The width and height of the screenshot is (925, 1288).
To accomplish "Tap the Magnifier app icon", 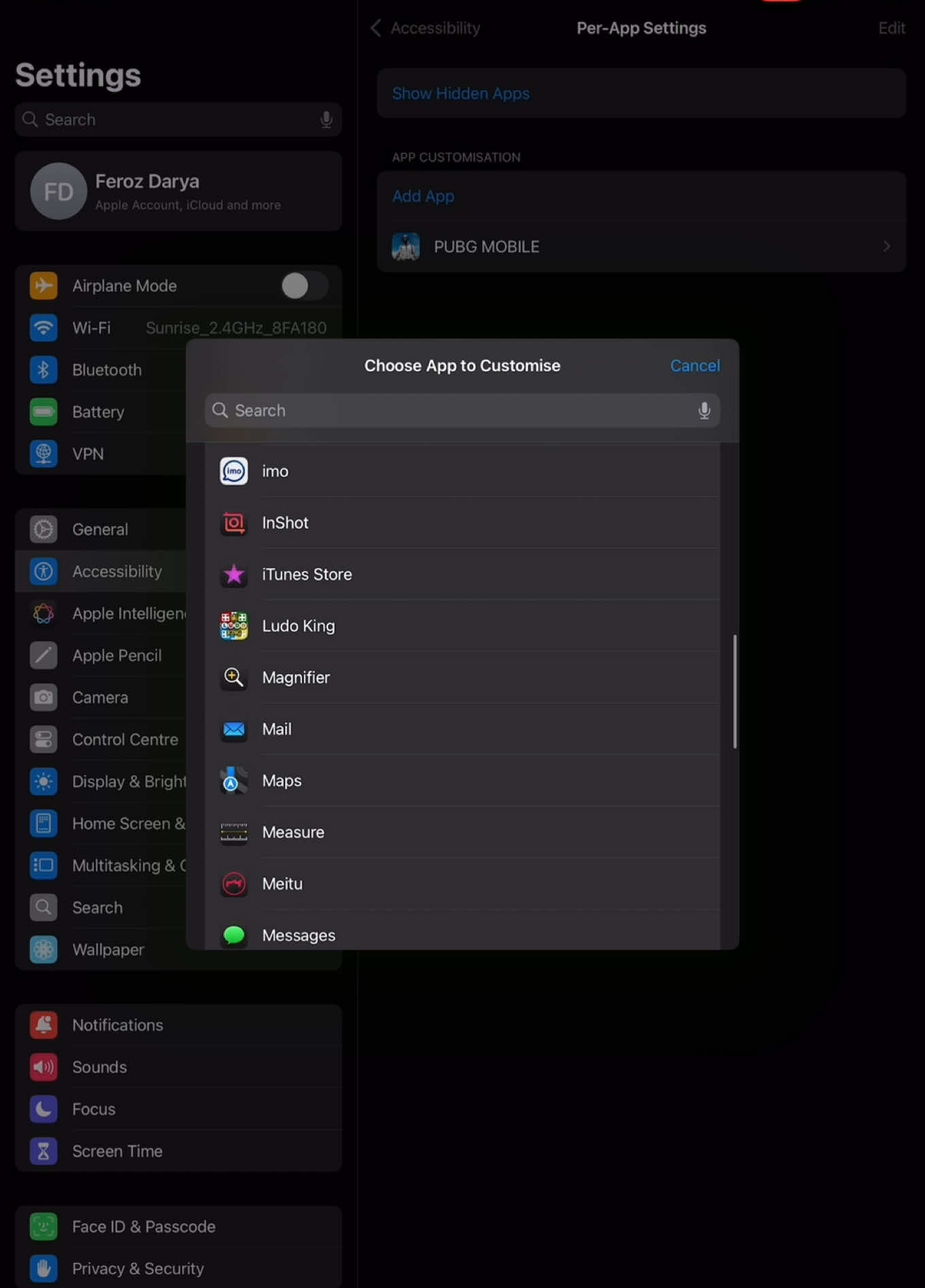I will (233, 677).
